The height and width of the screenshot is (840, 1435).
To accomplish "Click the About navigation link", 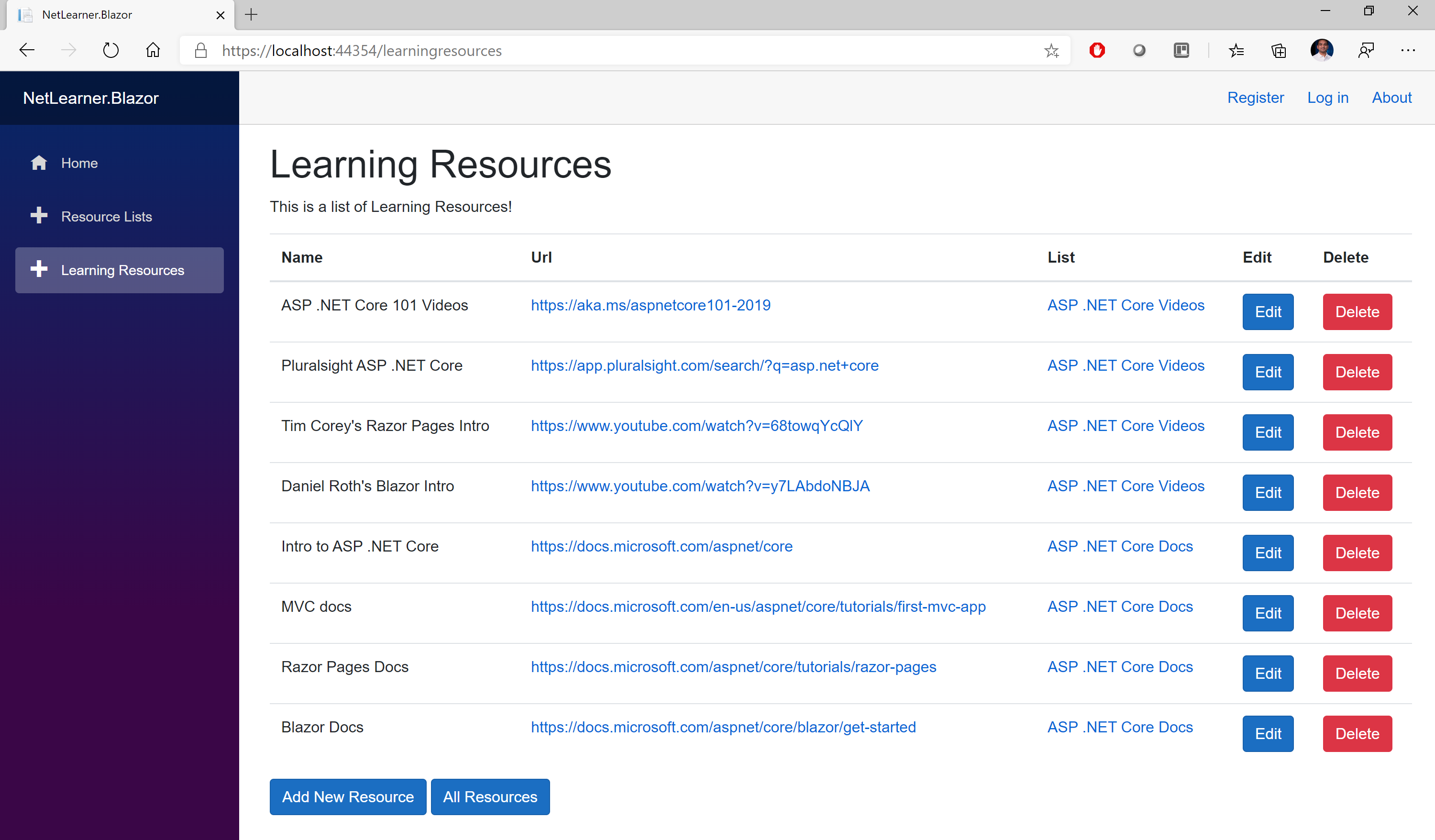I will tap(1392, 97).
